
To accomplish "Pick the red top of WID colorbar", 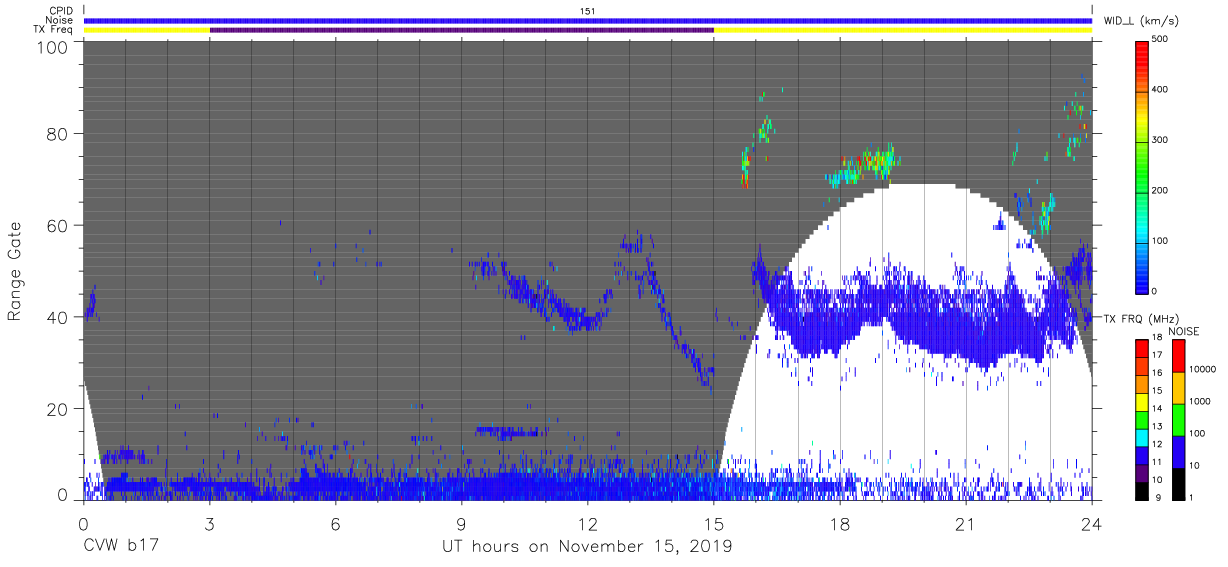I will 1142,50.
